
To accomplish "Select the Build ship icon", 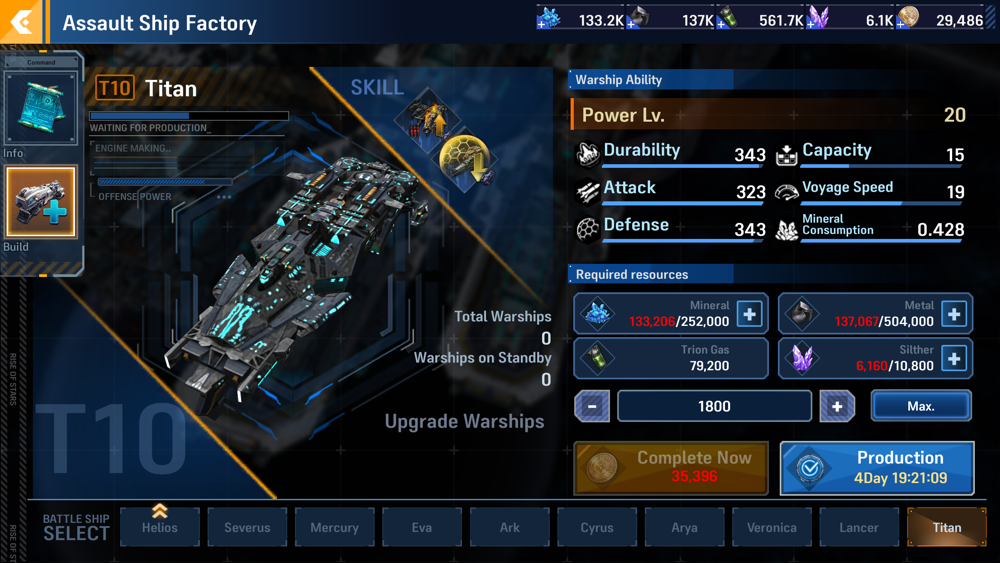I will coord(41,201).
